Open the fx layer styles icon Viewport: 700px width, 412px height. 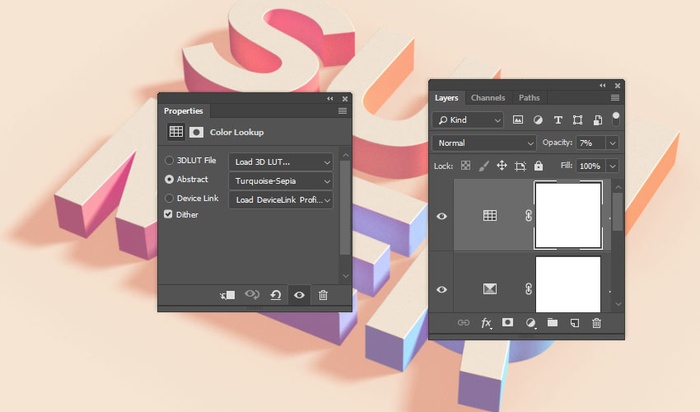(486, 323)
